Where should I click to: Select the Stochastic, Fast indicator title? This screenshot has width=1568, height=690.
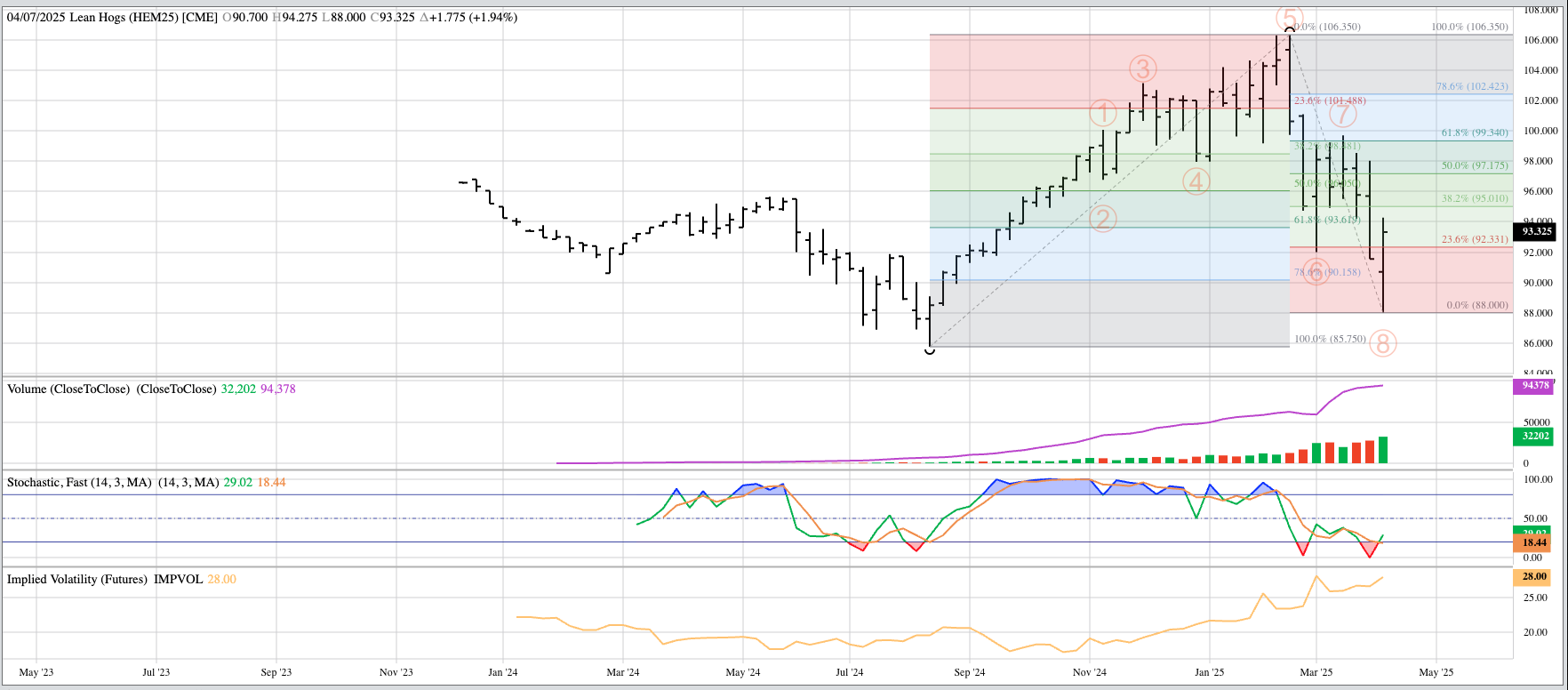click(x=112, y=482)
